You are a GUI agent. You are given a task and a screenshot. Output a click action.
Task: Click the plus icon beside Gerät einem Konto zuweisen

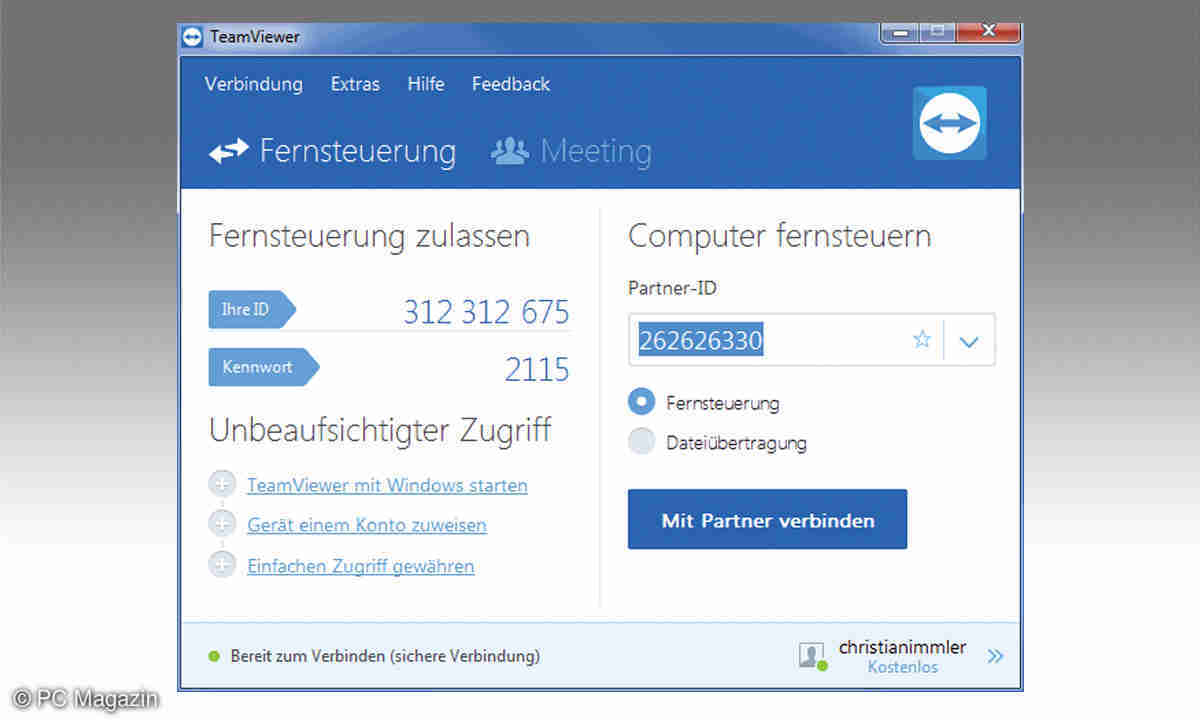coord(221,524)
